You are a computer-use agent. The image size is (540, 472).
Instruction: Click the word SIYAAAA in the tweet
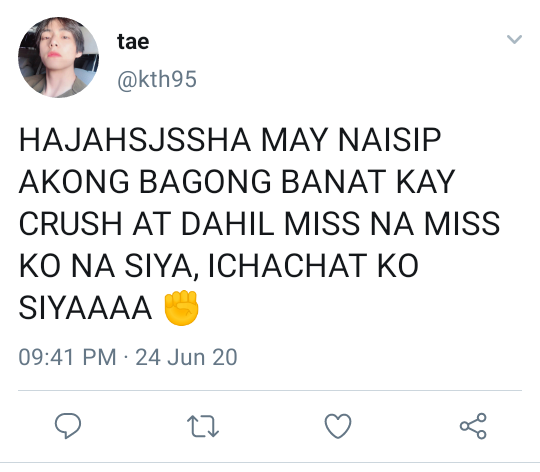click(x=85, y=308)
